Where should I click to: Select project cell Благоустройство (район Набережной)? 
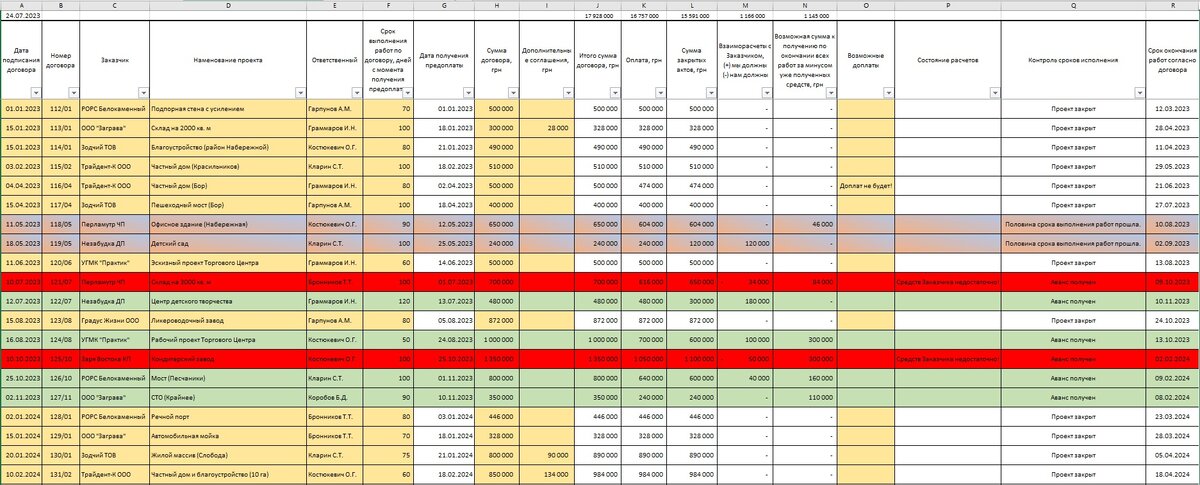point(229,147)
